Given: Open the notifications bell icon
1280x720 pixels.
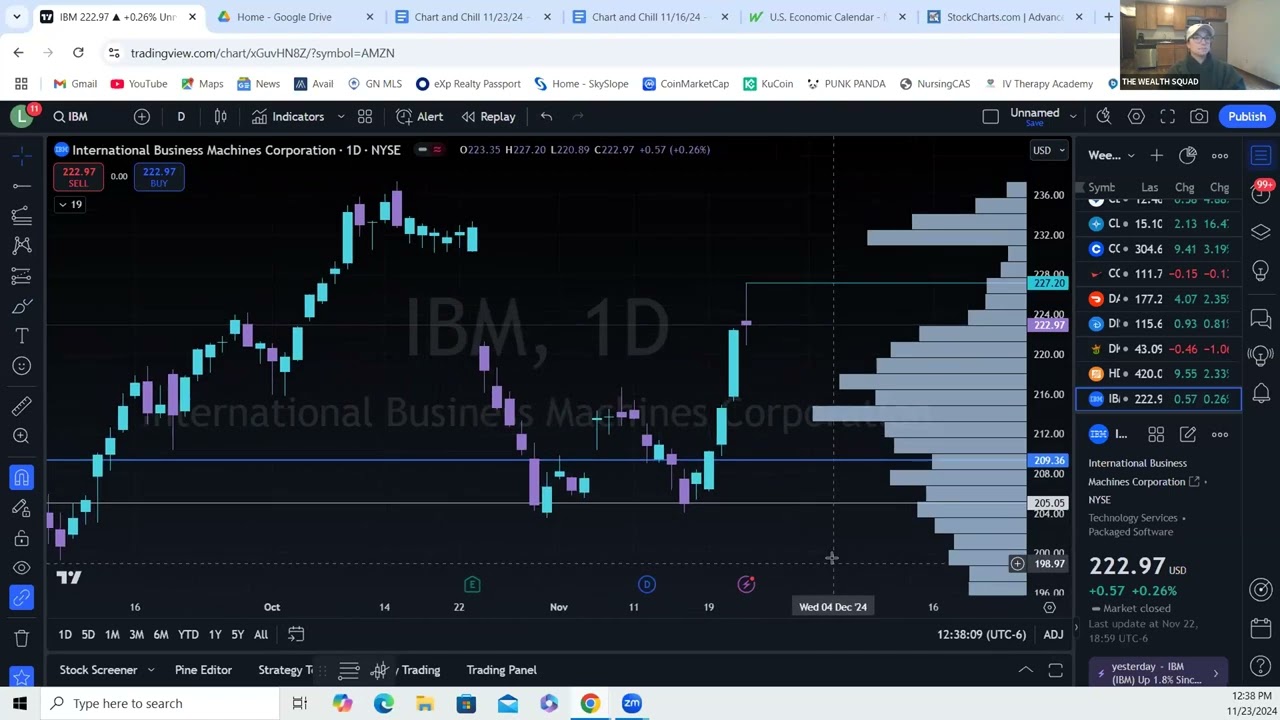Looking at the screenshot, I should pos(1261,393).
